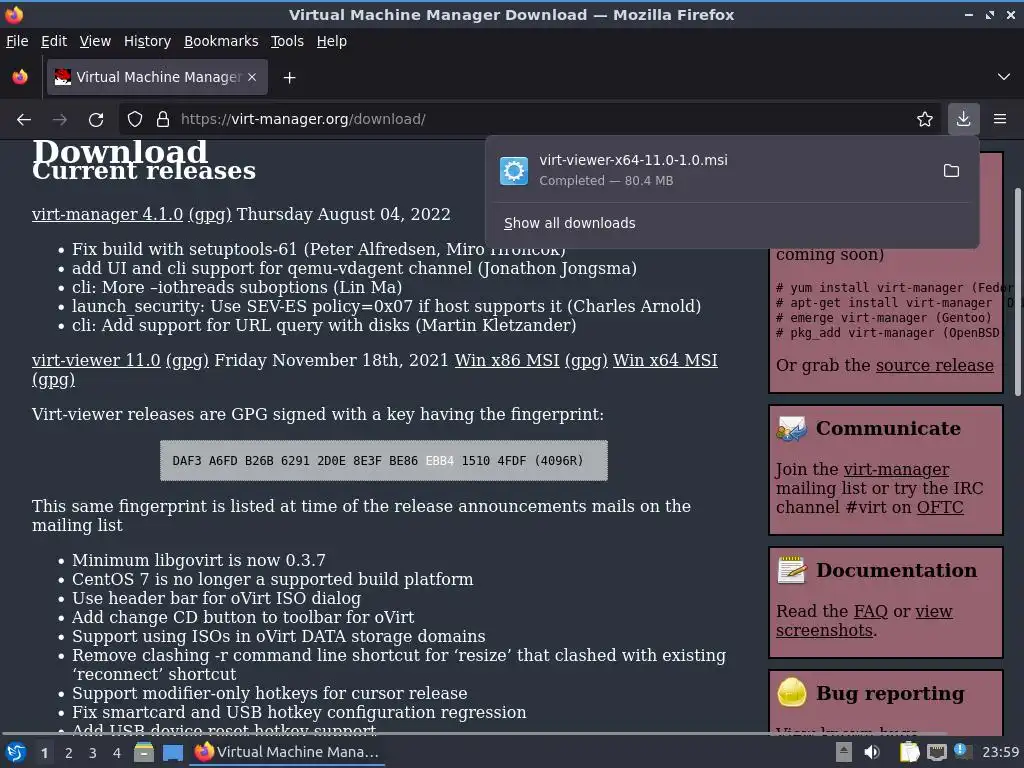The height and width of the screenshot is (768, 1024).
Task: Switch to workspace 1
Action: [44, 753]
